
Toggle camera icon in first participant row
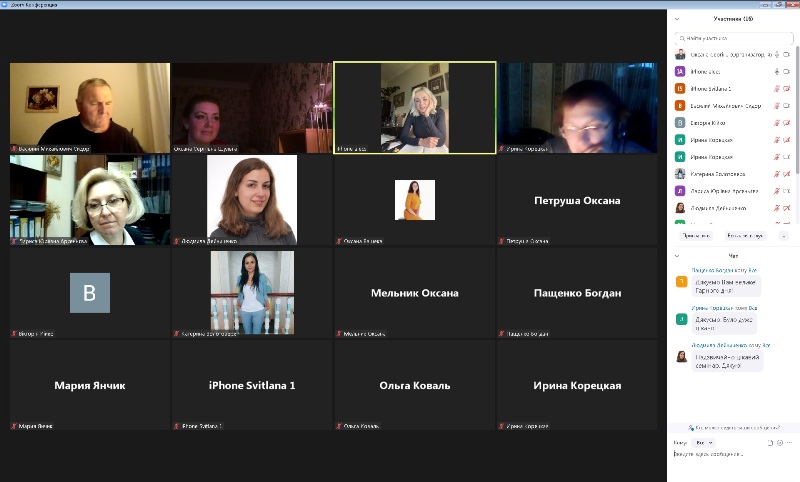pyautogui.click(x=786, y=54)
